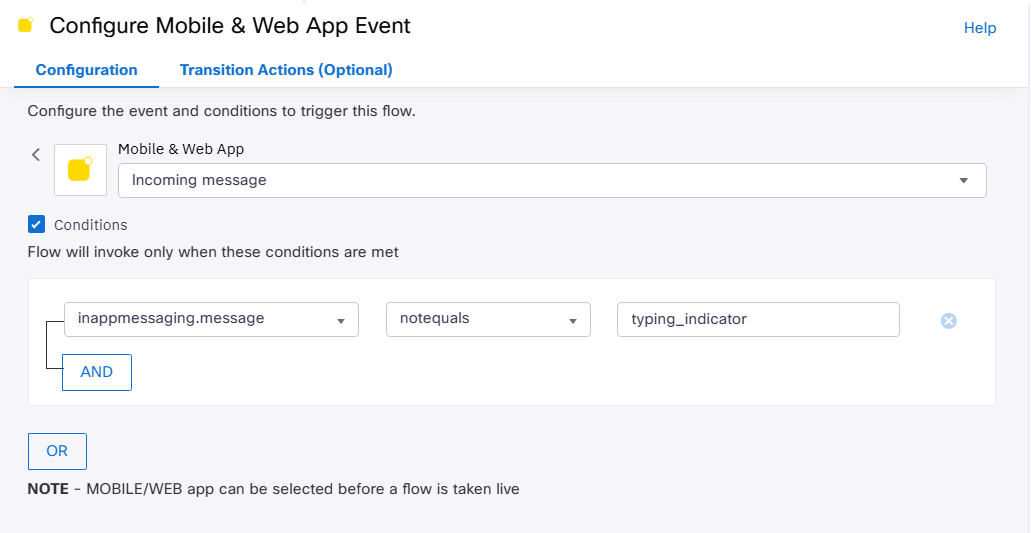Image resolution: width=1031 pixels, height=533 pixels.
Task: Click the Mobile & Web App label above the dropdown
Action: [x=181, y=149]
